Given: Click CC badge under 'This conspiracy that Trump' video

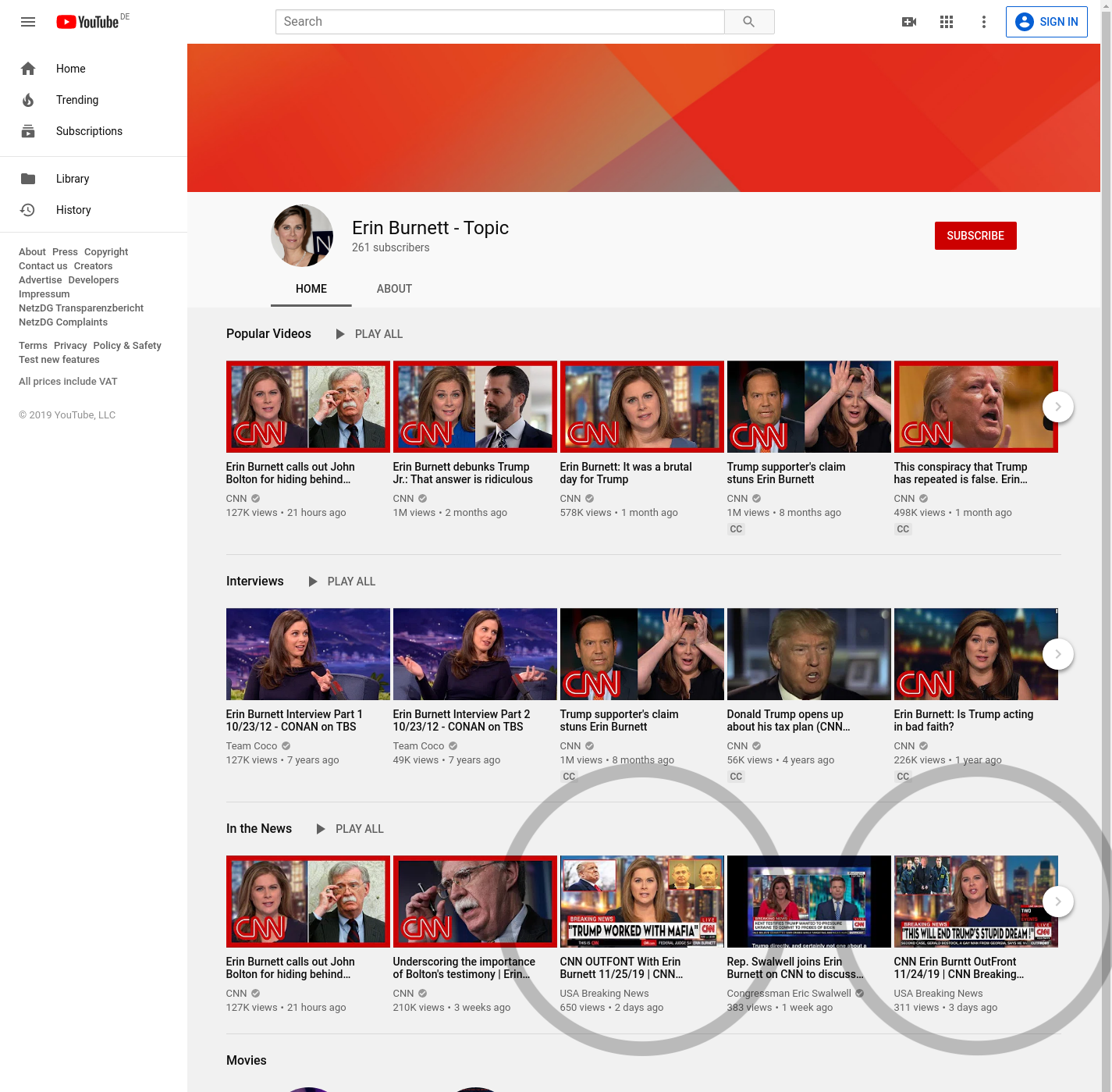Looking at the screenshot, I should (903, 529).
